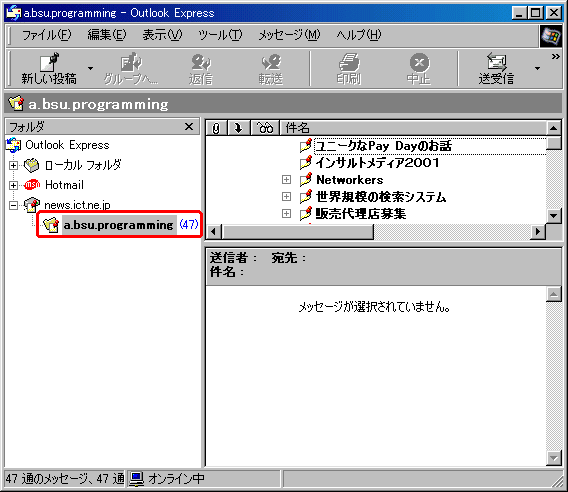Click the 印刷 print toolbar icon
The height and width of the screenshot is (492, 568).
348,68
